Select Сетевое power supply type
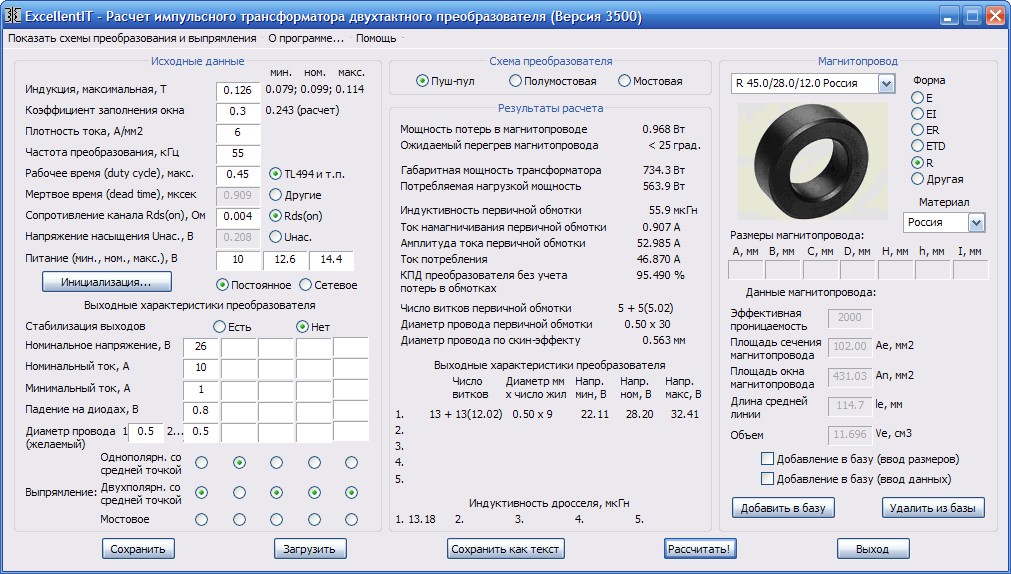1011x574 pixels. 303,285
